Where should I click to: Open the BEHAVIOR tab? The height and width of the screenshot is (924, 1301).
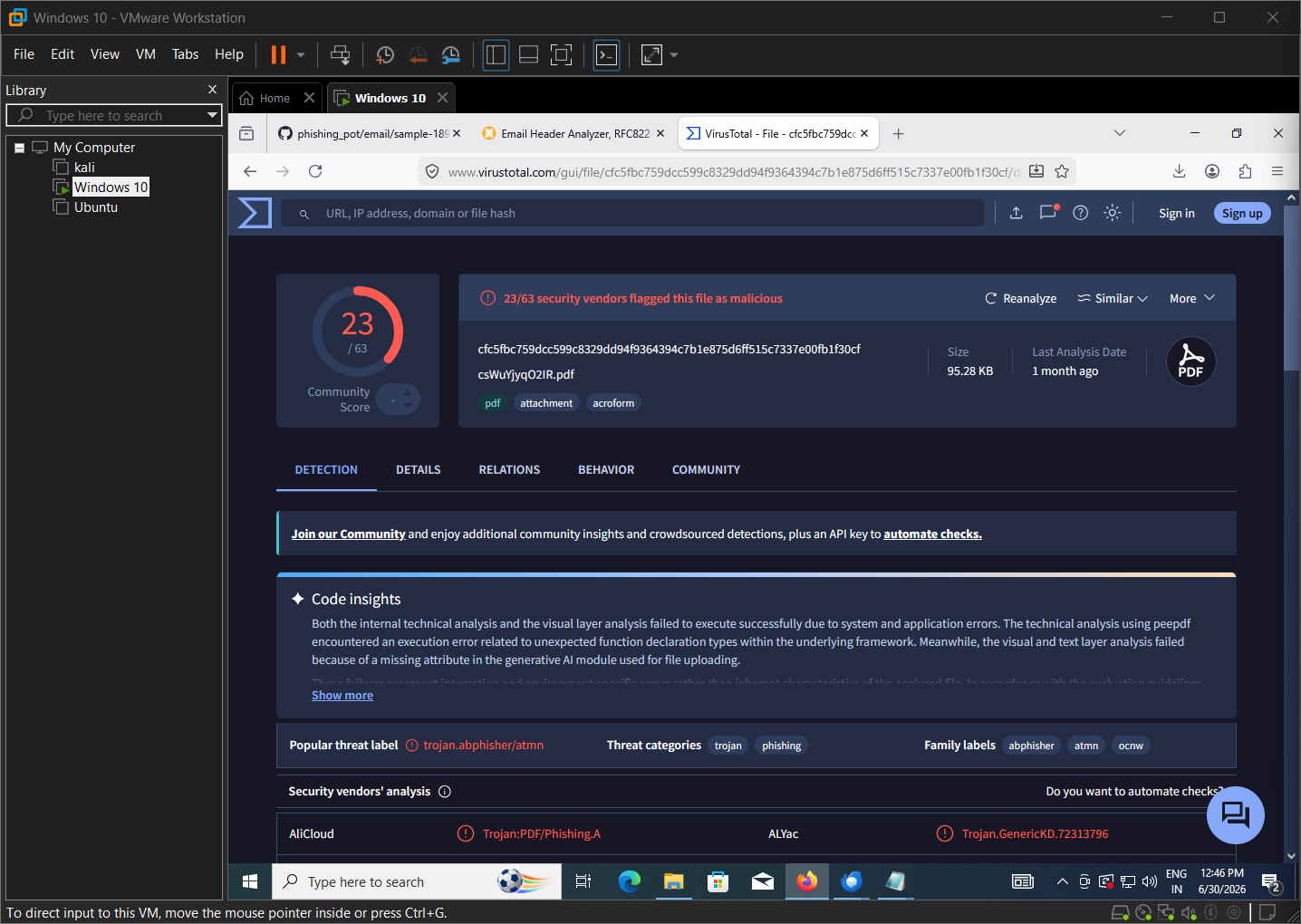[x=606, y=469]
